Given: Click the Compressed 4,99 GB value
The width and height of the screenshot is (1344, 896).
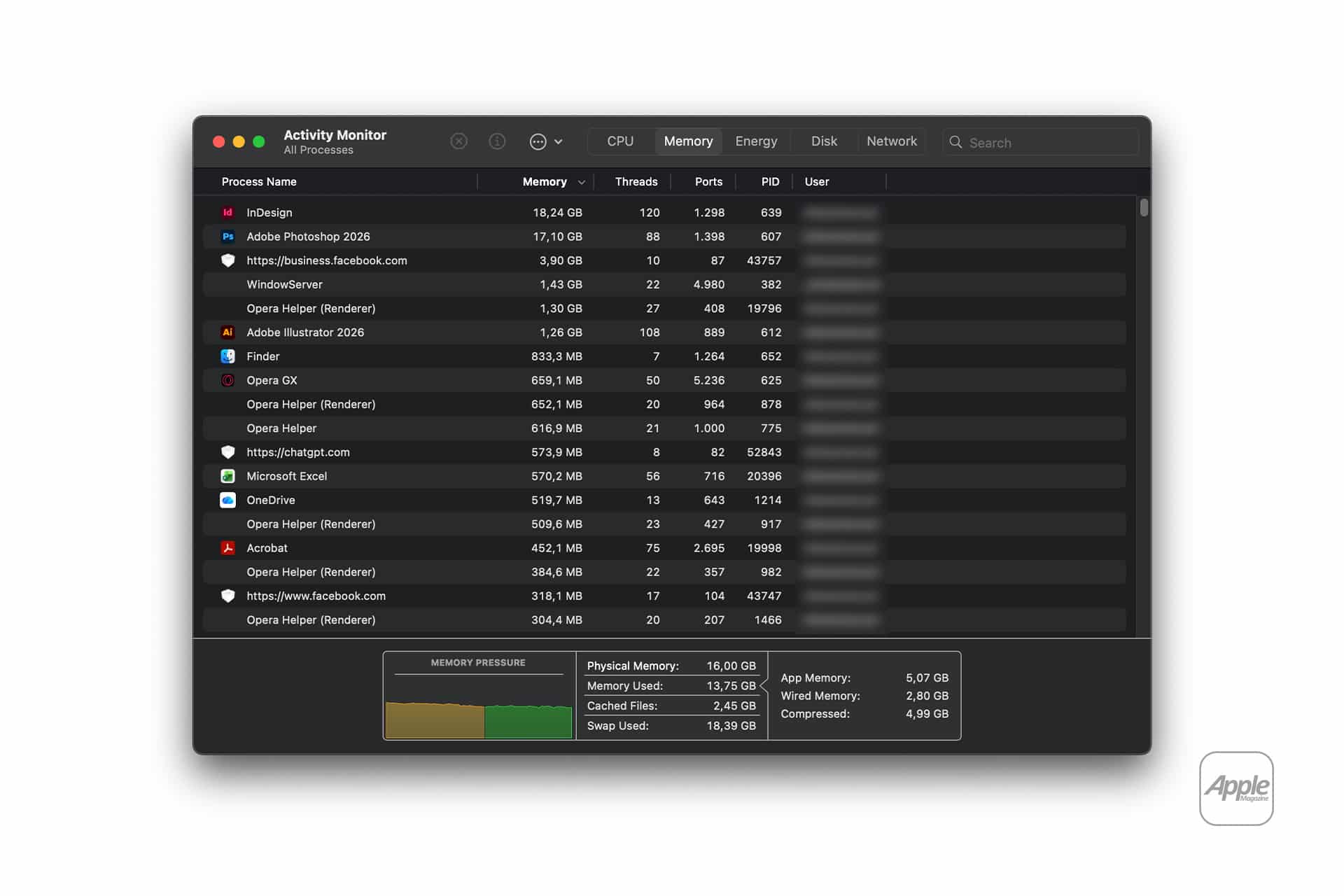Looking at the screenshot, I should click(x=927, y=714).
